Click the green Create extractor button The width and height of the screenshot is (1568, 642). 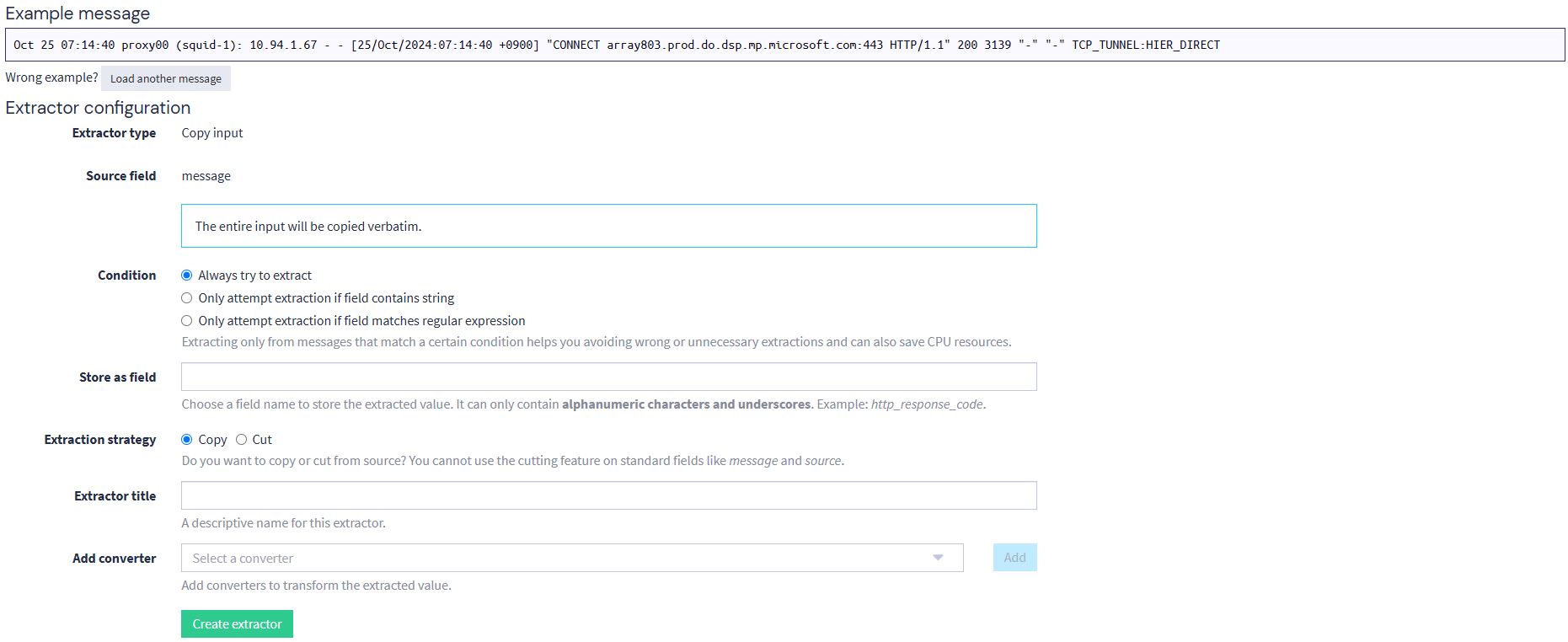(237, 624)
